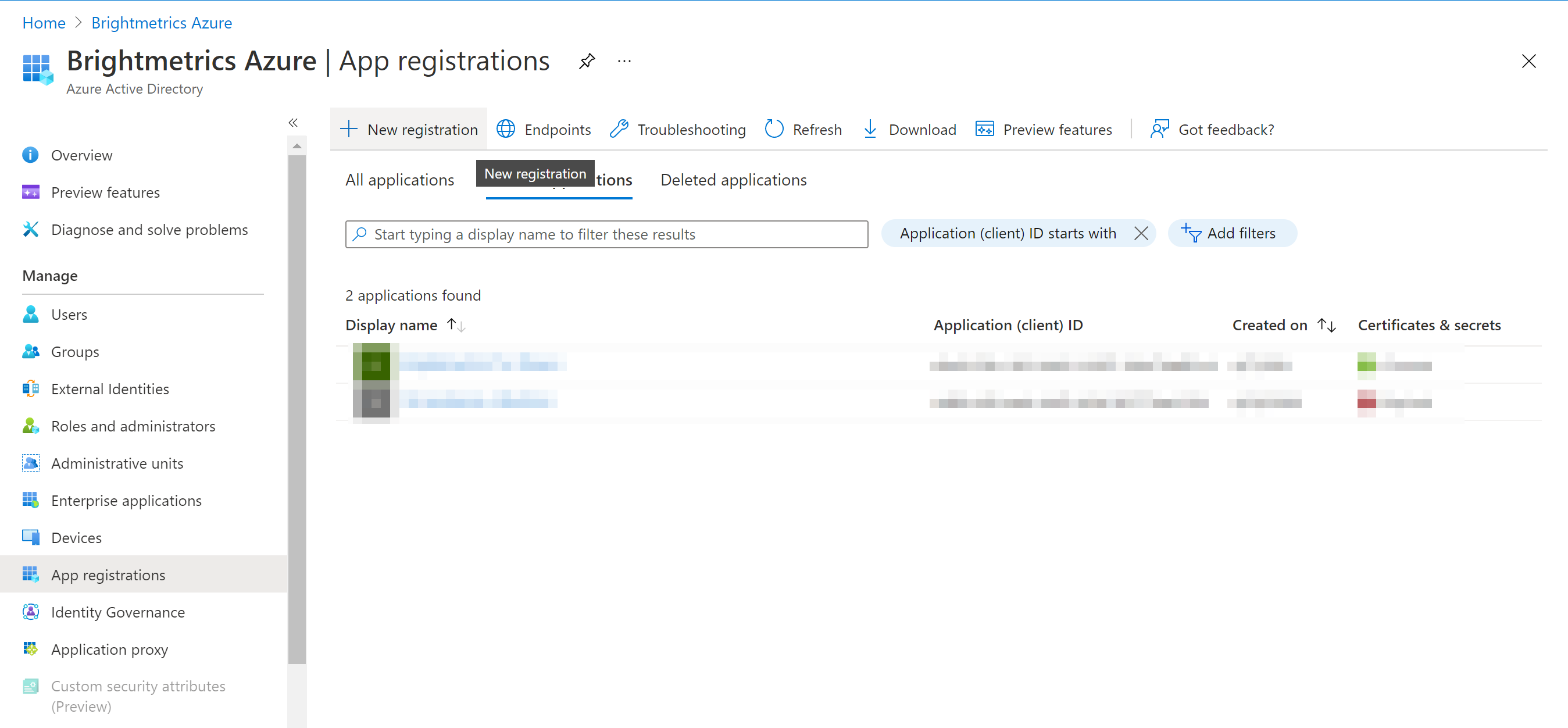
Task: Download the app registrations list
Action: (909, 129)
